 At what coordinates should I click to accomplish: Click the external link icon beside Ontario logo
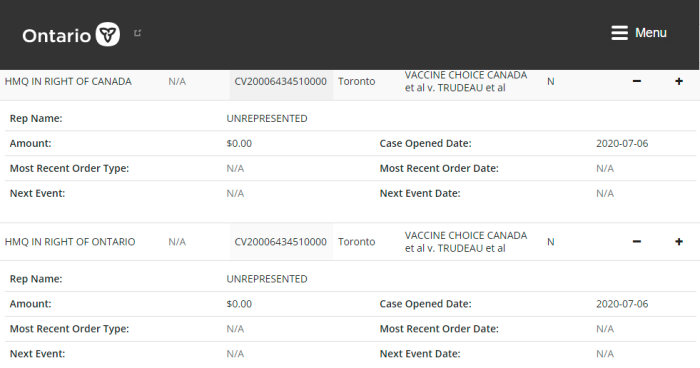tap(138, 33)
